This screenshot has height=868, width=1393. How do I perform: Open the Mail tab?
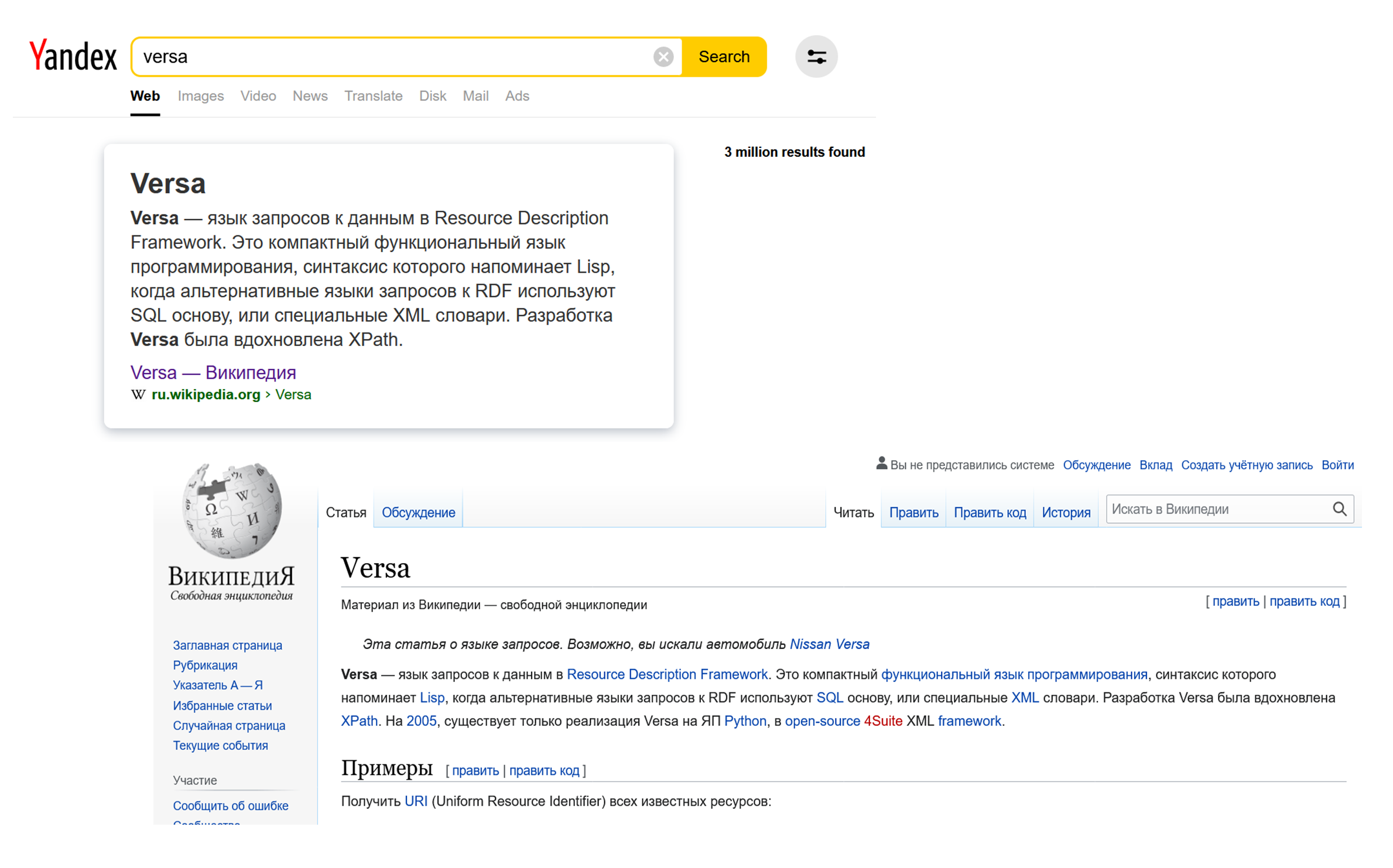(475, 96)
